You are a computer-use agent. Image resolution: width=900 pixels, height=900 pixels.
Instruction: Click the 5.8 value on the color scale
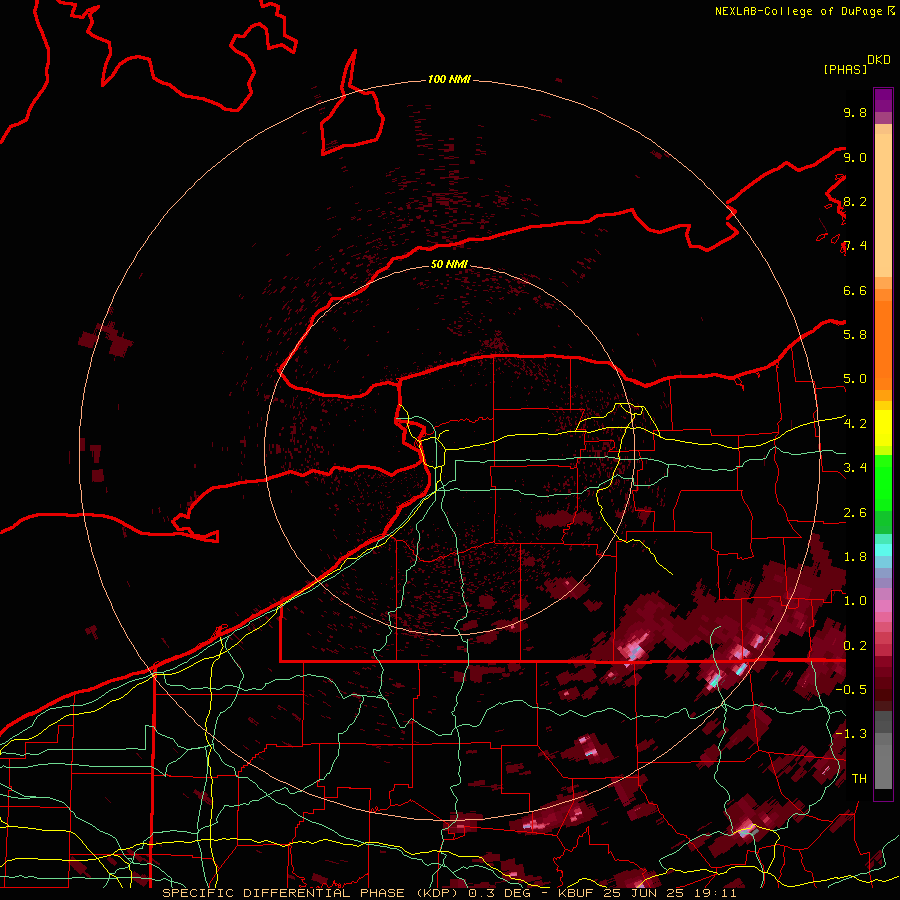click(x=855, y=334)
